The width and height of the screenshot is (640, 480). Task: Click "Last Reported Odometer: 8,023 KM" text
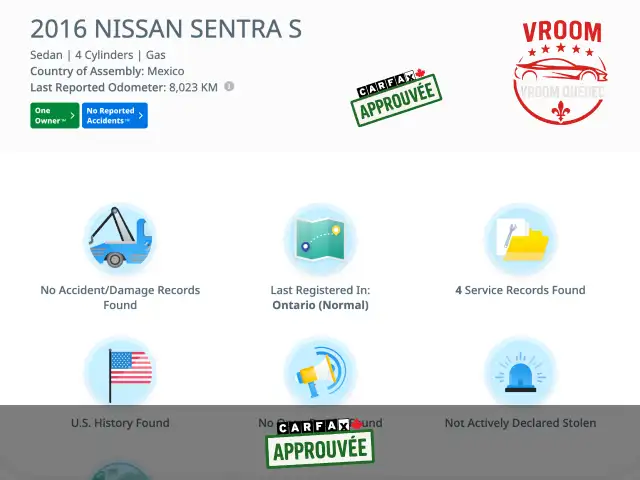pos(124,87)
